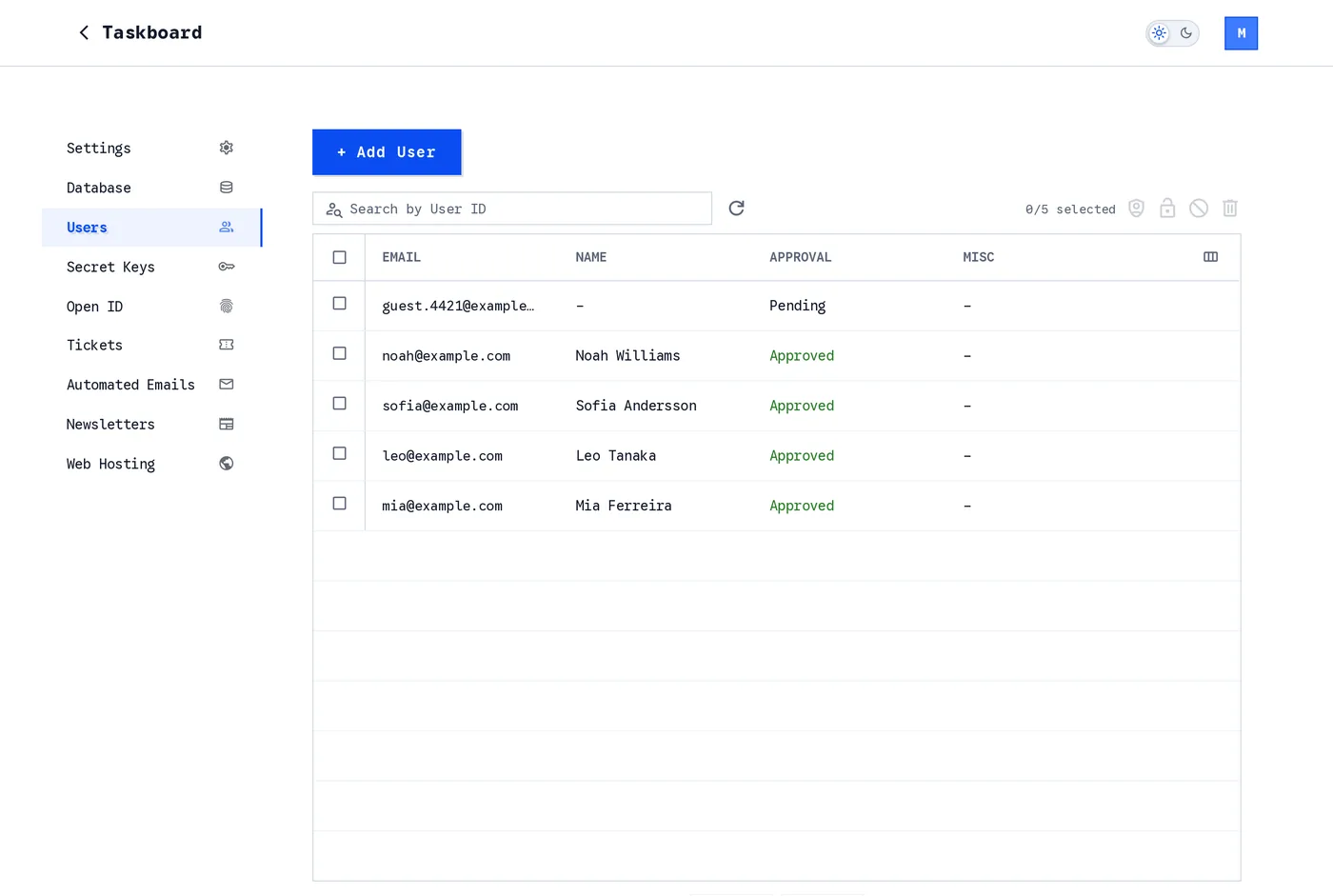Click the Settings gear icon in sidebar
This screenshot has height=896, width=1333.
point(227,148)
